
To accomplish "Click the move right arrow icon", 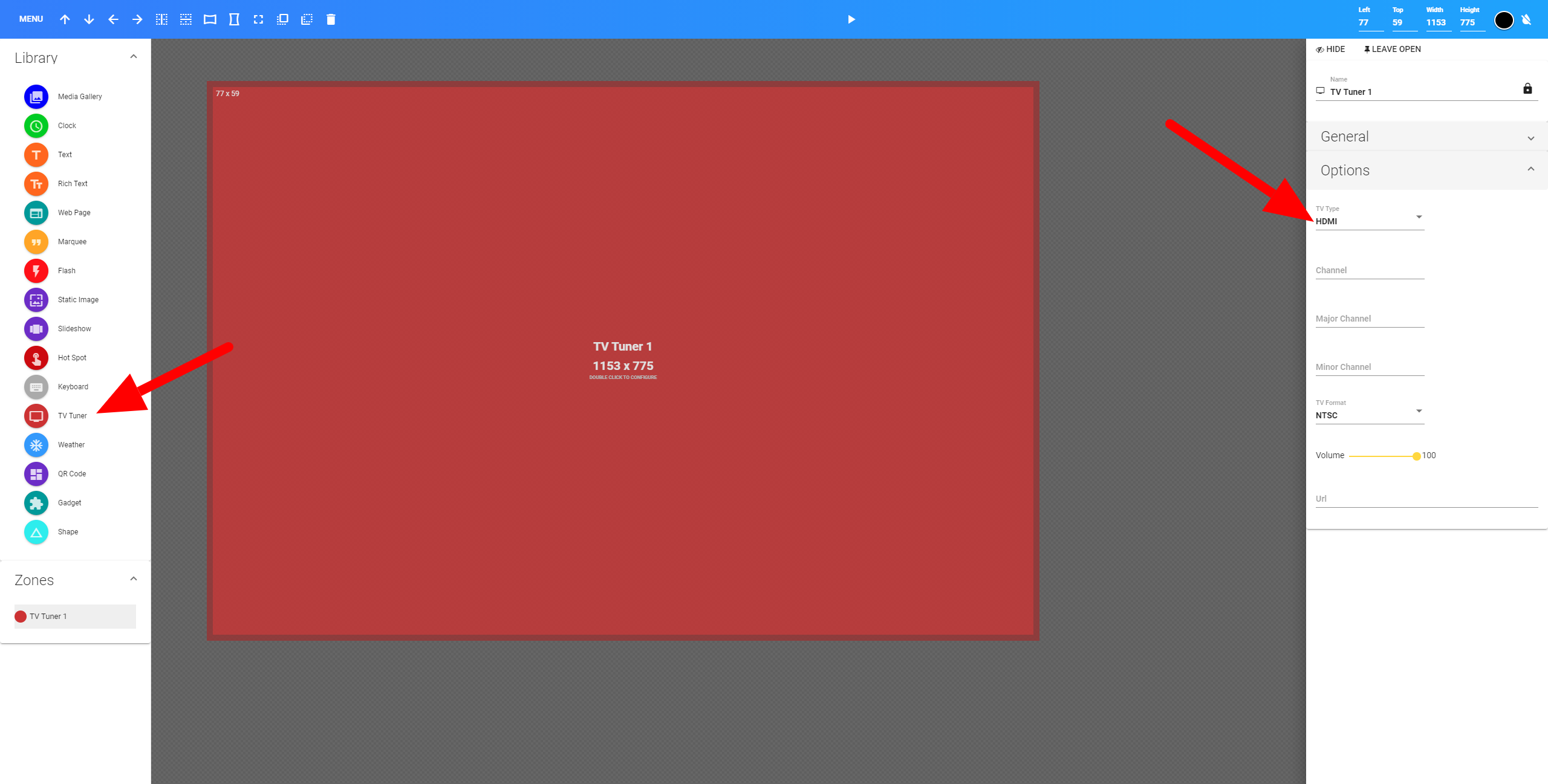I will (x=137, y=19).
